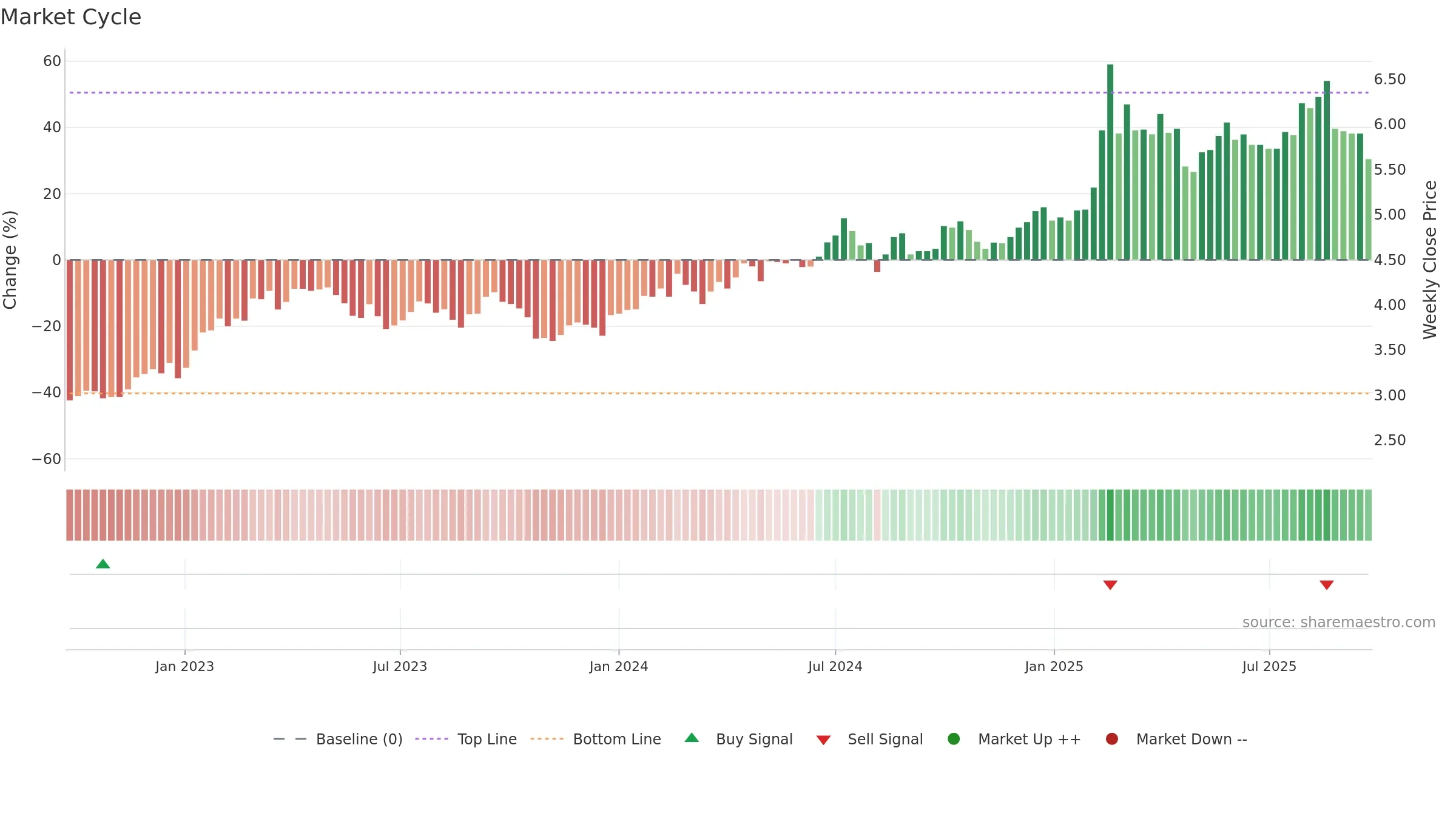Click the Change (%) axis title
Viewport: 1456px width, 819px height.
tap(10, 260)
